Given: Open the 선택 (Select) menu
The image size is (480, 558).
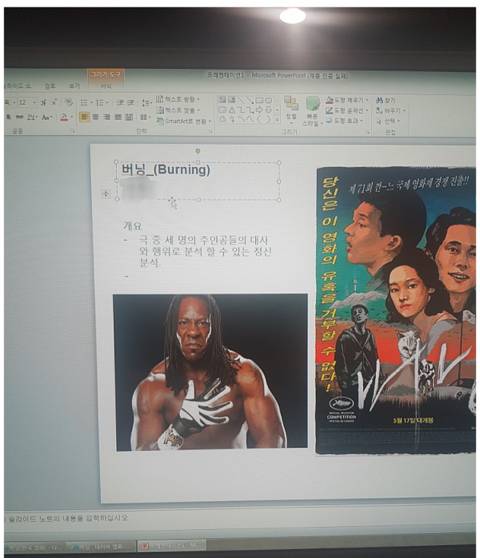Looking at the screenshot, I should 388,121.
